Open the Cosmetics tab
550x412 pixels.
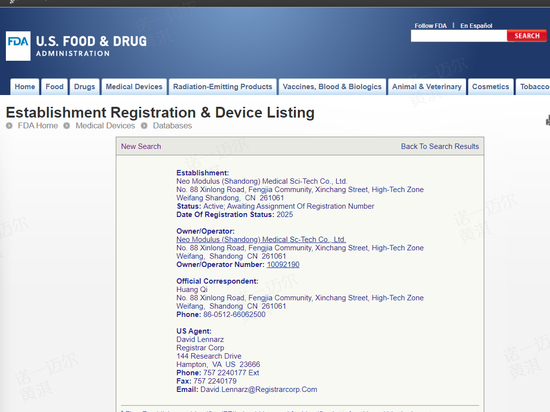point(490,87)
